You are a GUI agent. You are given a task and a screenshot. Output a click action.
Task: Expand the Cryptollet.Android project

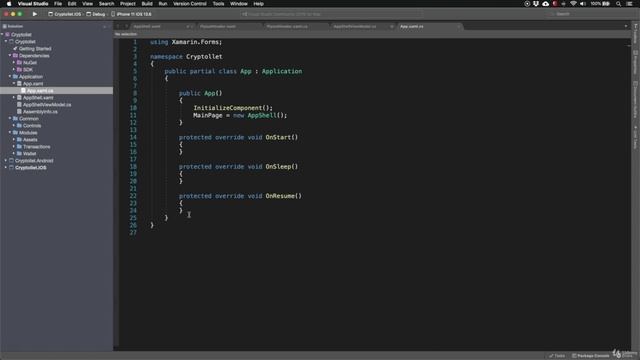6,160
